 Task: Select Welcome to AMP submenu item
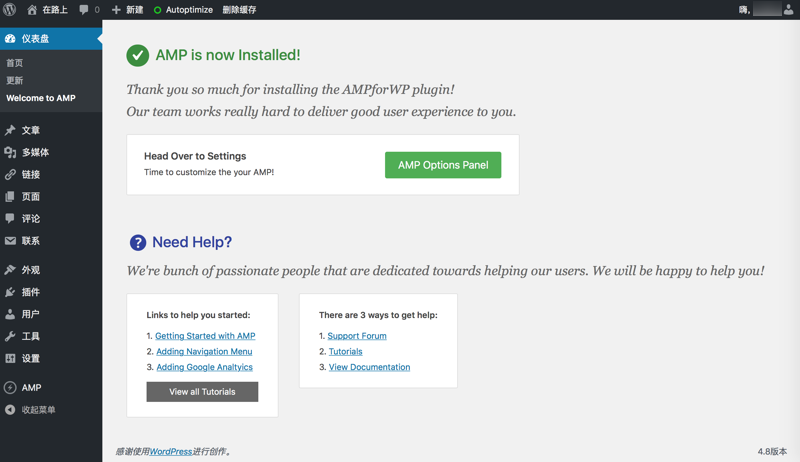pos(41,98)
